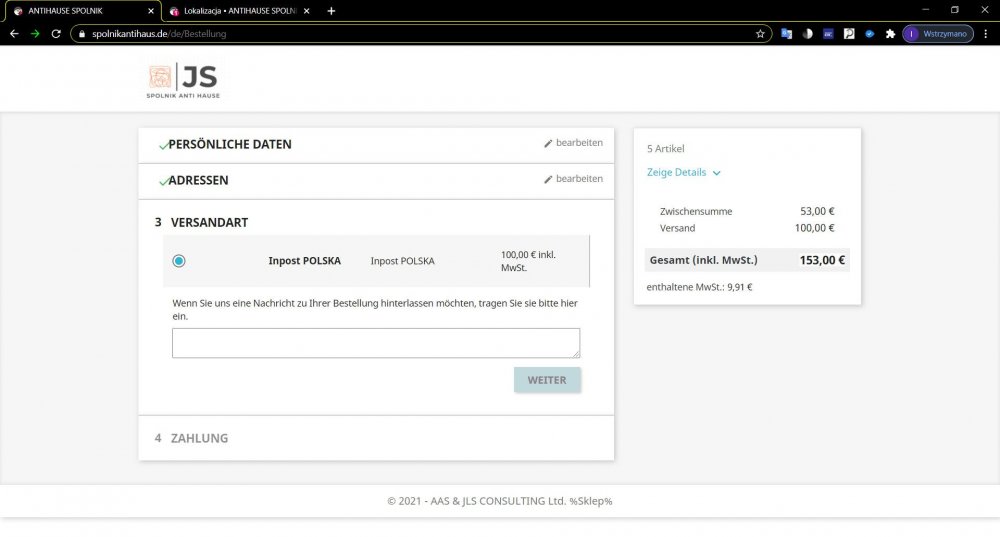Bookmark this page with the star icon

coord(760,34)
